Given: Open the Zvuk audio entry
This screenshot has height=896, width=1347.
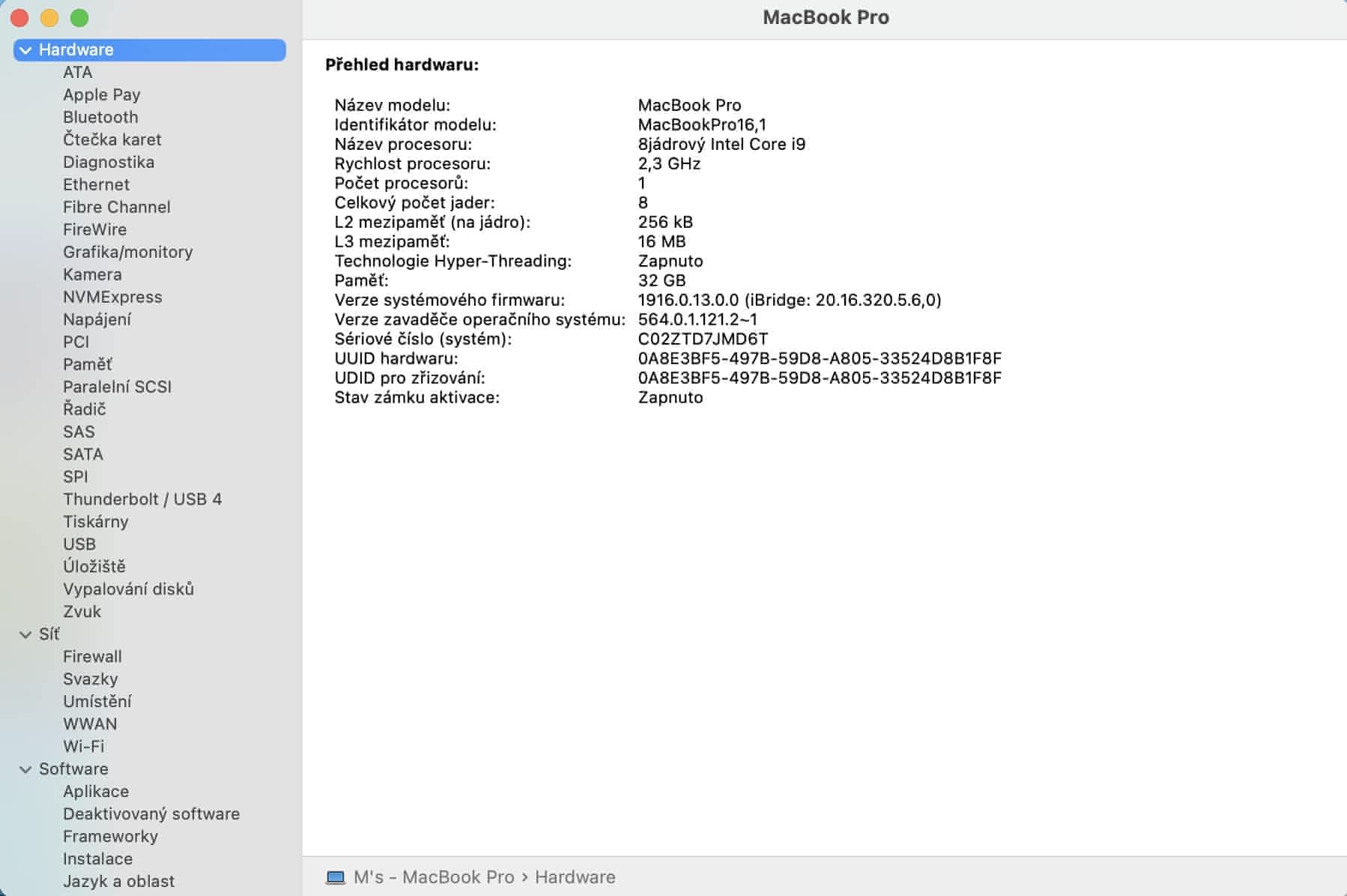Looking at the screenshot, I should (82, 612).
